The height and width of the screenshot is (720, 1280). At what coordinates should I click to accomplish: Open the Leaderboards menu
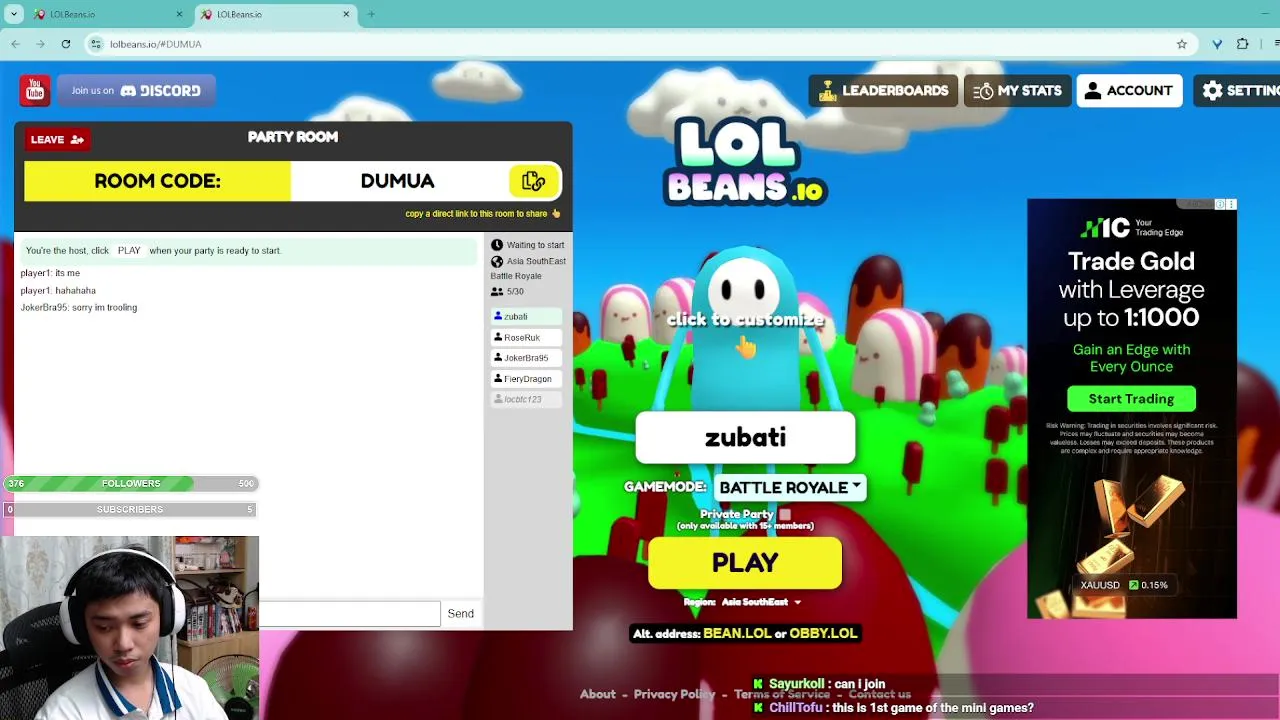coord(883,91)
